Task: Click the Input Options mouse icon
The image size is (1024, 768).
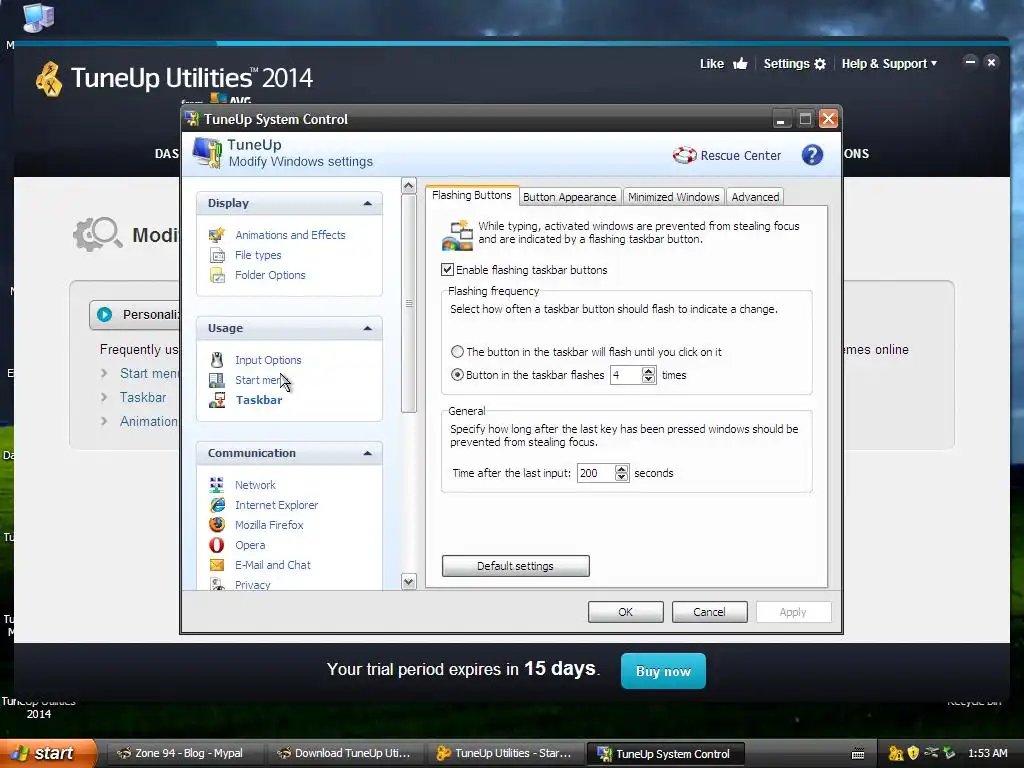Action: [x=217, y=360]
